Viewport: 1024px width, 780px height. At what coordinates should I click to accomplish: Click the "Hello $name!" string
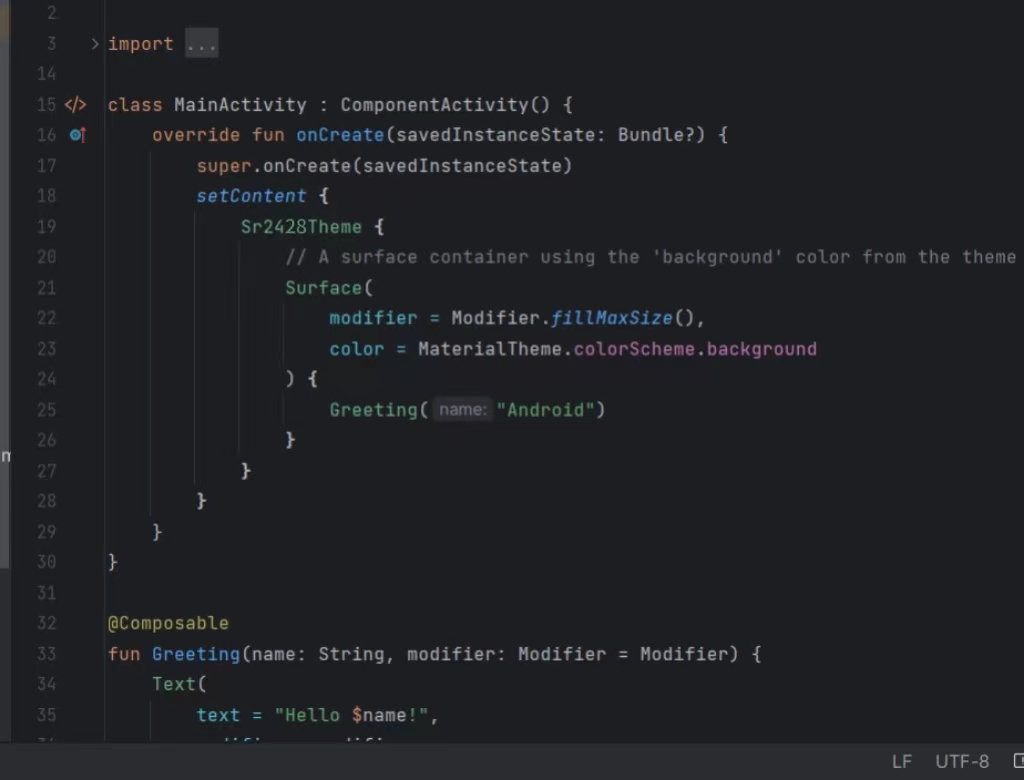[x=351, y=715]
